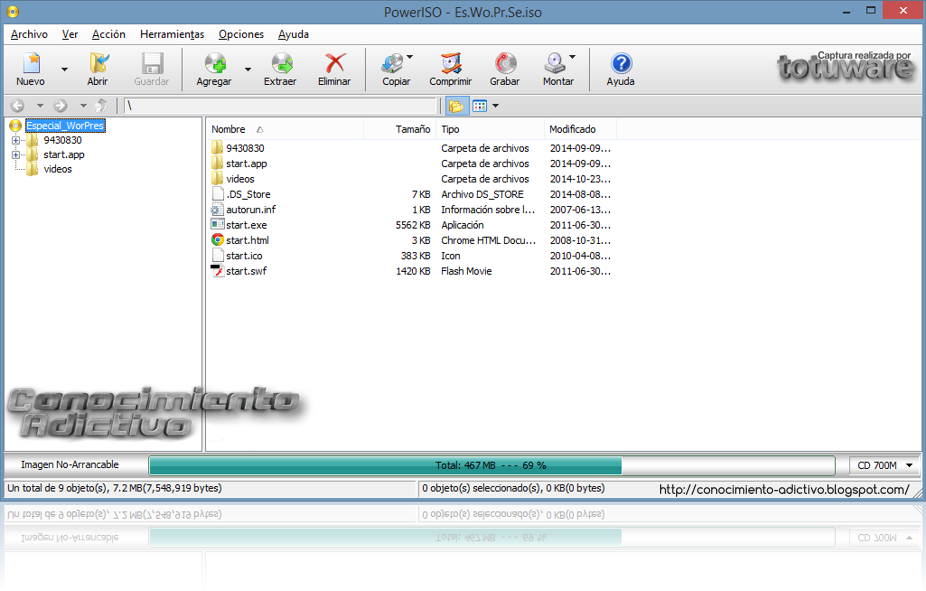Click the Total 467 MB capacity bar

492,465
